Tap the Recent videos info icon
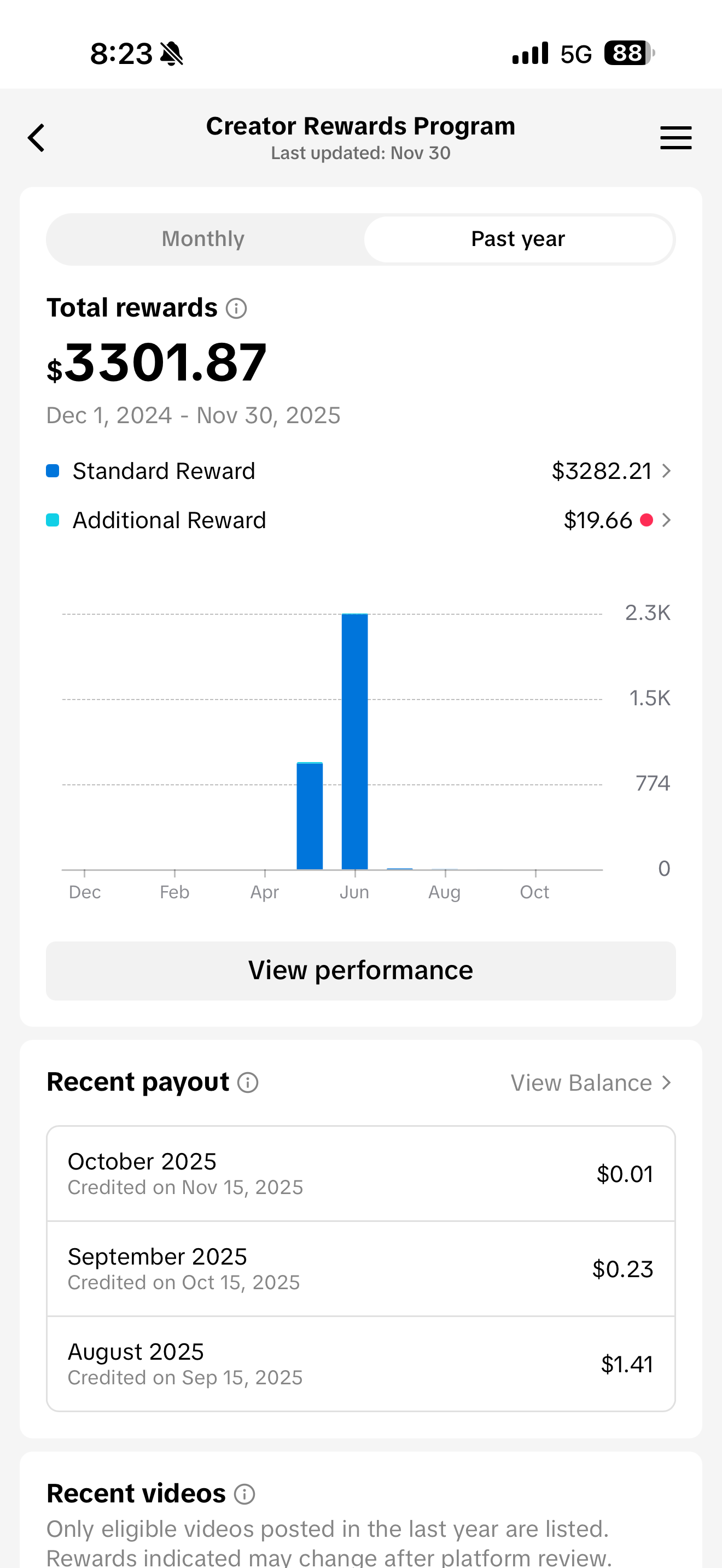 [244, 1494]
